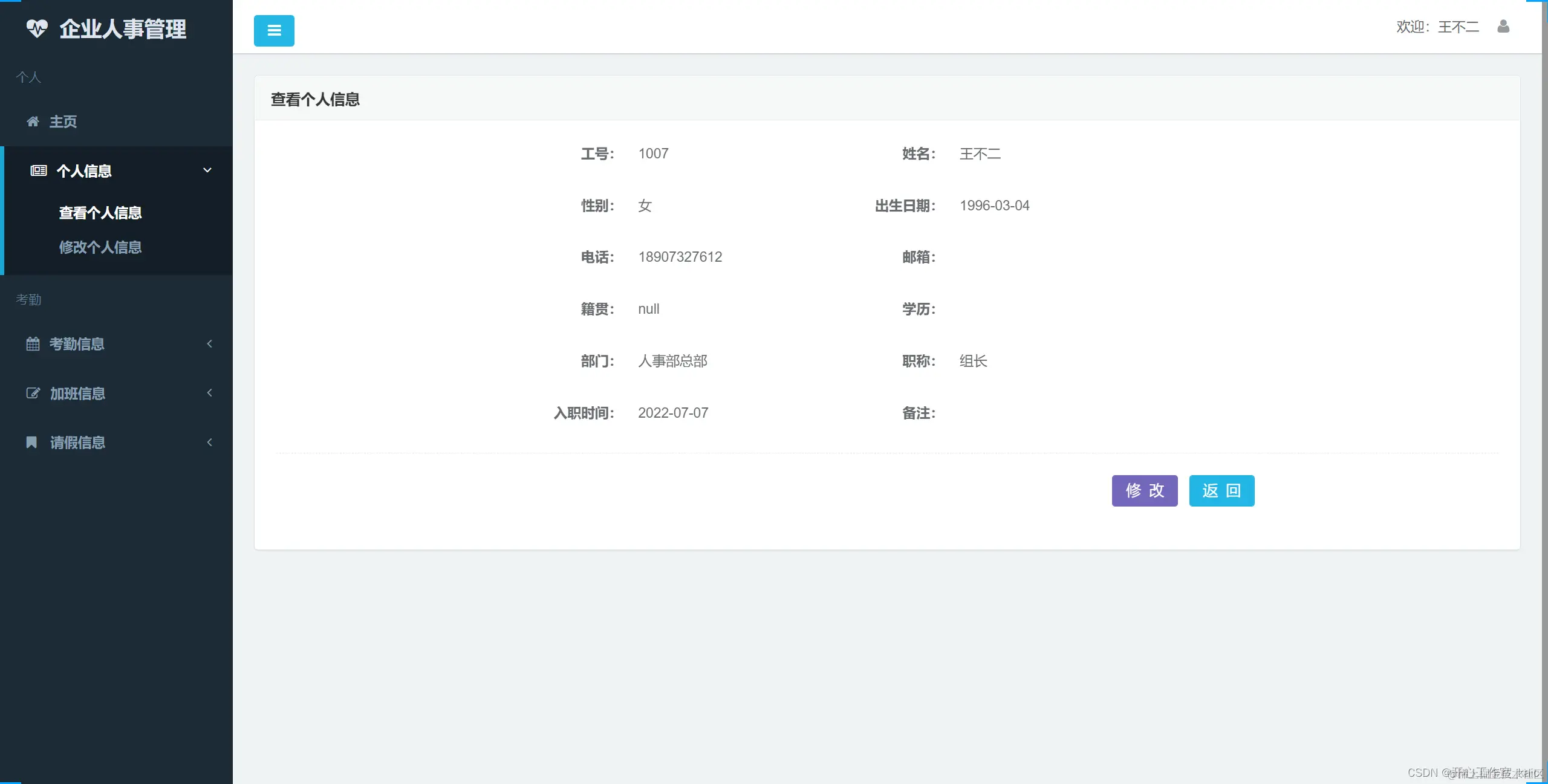Toggle sidebar with hamburger menu button
Image resolution: width=1548 pixels, height=784 pixels.
274,31
